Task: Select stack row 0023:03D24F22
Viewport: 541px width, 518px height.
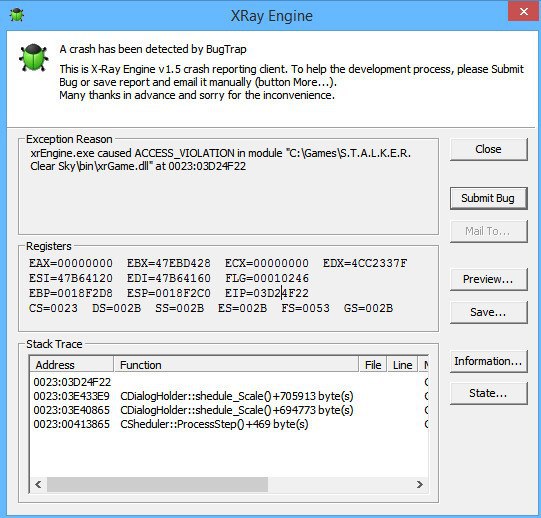Action: coord(229,382)
